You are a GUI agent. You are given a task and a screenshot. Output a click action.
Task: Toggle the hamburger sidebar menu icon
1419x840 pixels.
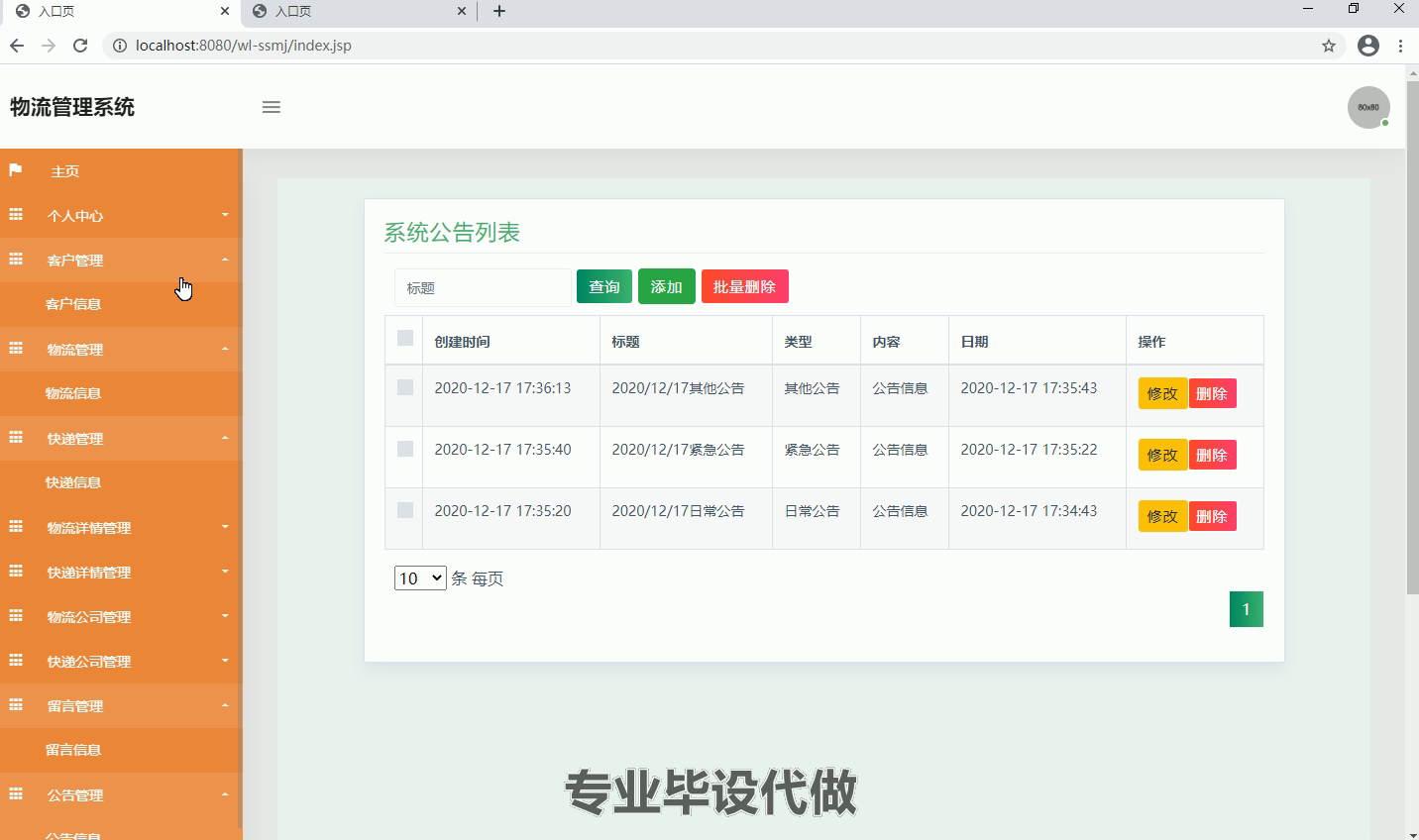point(271,107)
